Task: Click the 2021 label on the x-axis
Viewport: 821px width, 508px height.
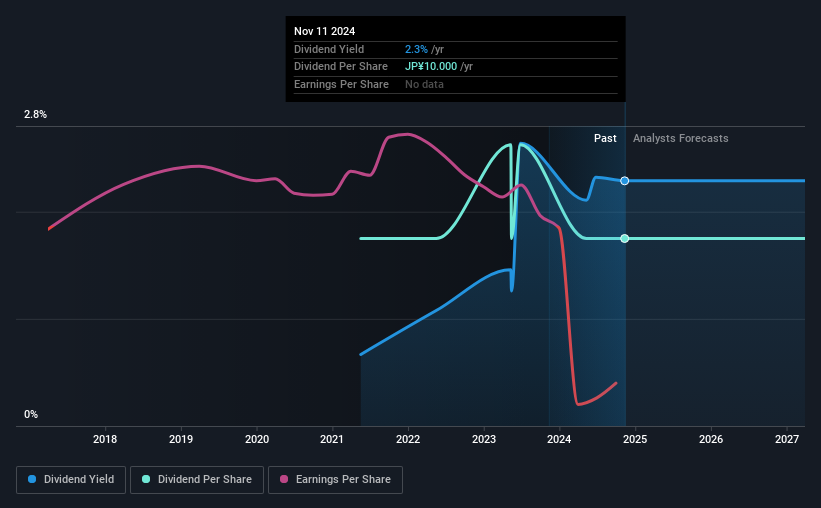Action: [332, 439]
